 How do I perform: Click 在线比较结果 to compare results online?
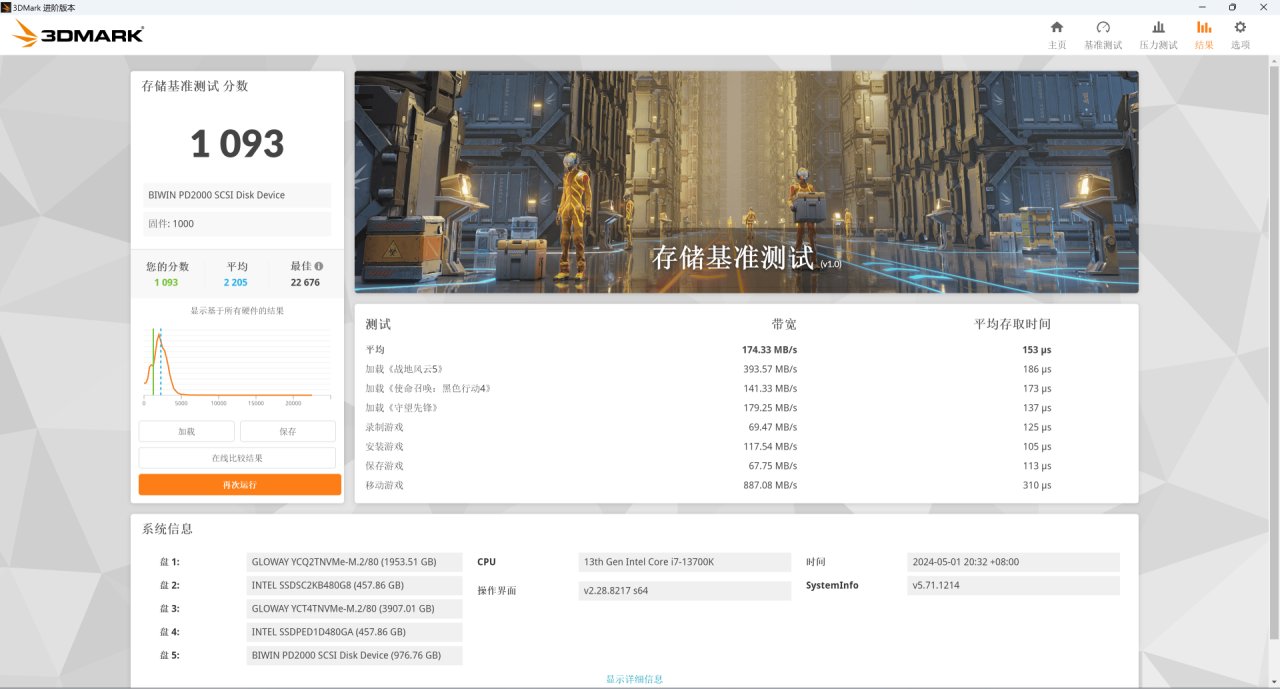(238, 458)
